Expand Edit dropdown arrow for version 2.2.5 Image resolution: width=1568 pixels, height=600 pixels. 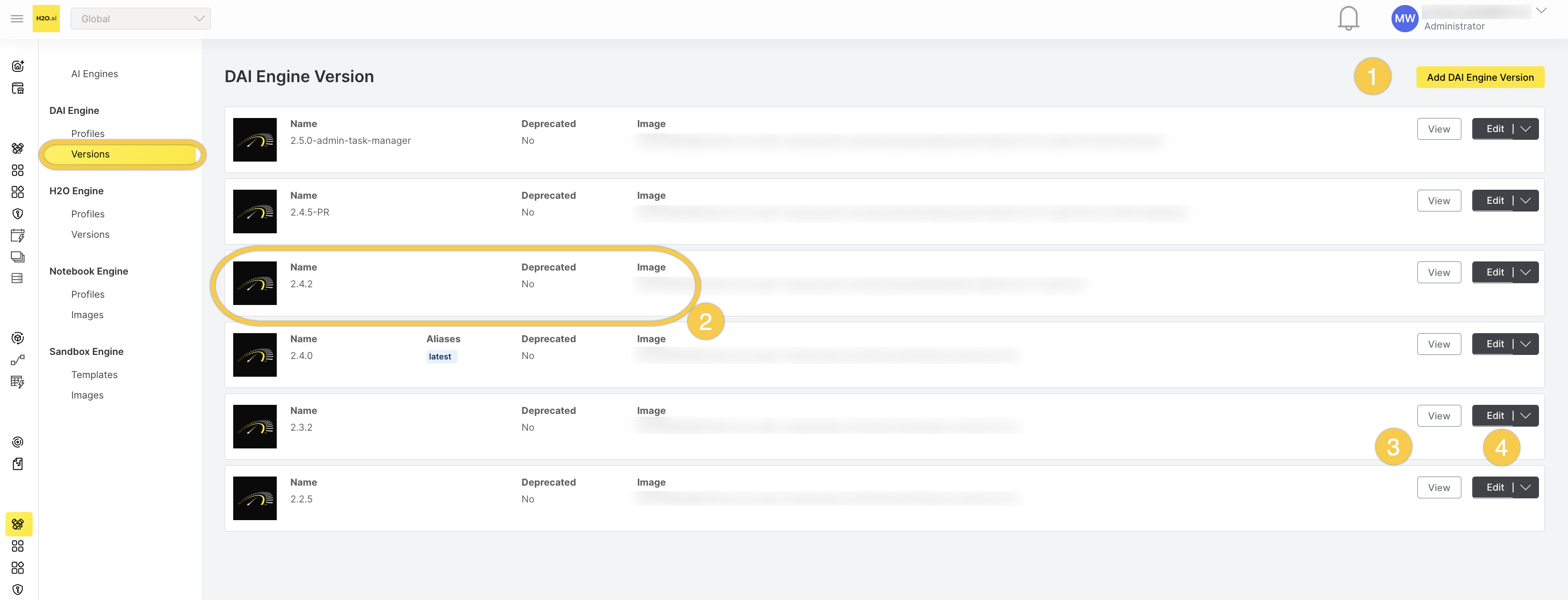(1525, 488)
